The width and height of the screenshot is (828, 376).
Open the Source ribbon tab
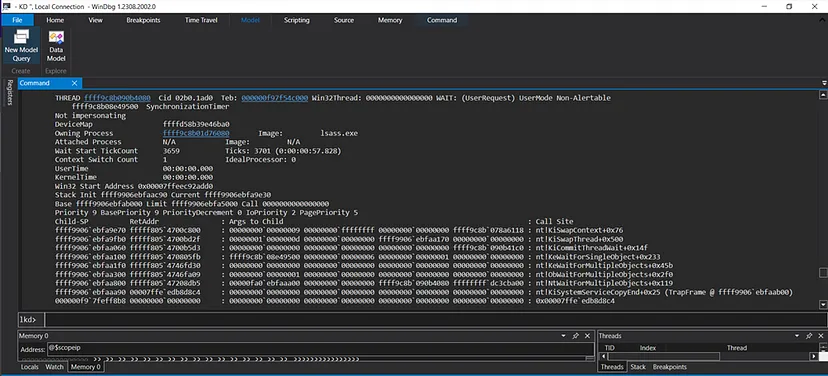(344, 20)
